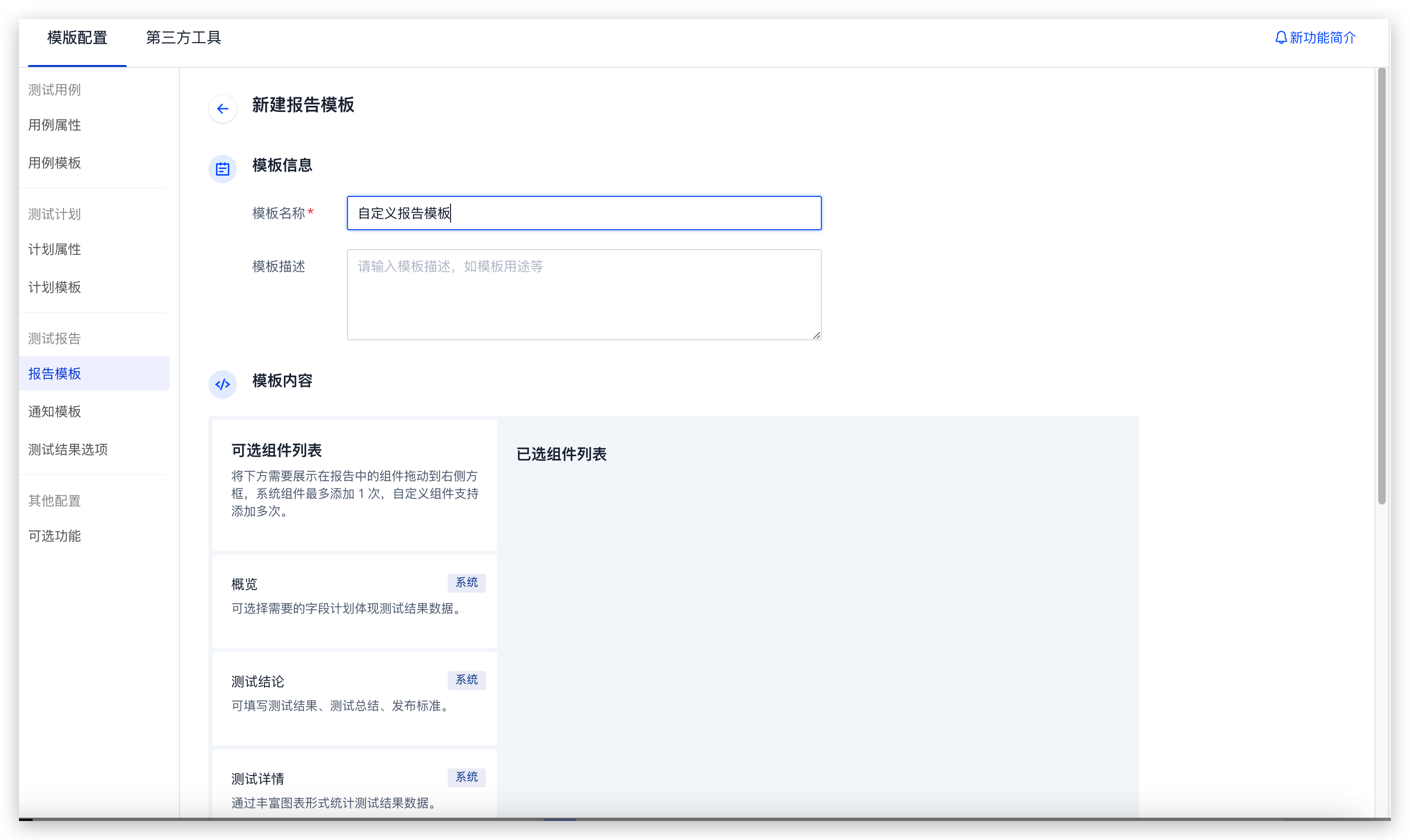1410x840 pixels.
Task: Click the 模板信息 section icon
Action: click(223, 168)
